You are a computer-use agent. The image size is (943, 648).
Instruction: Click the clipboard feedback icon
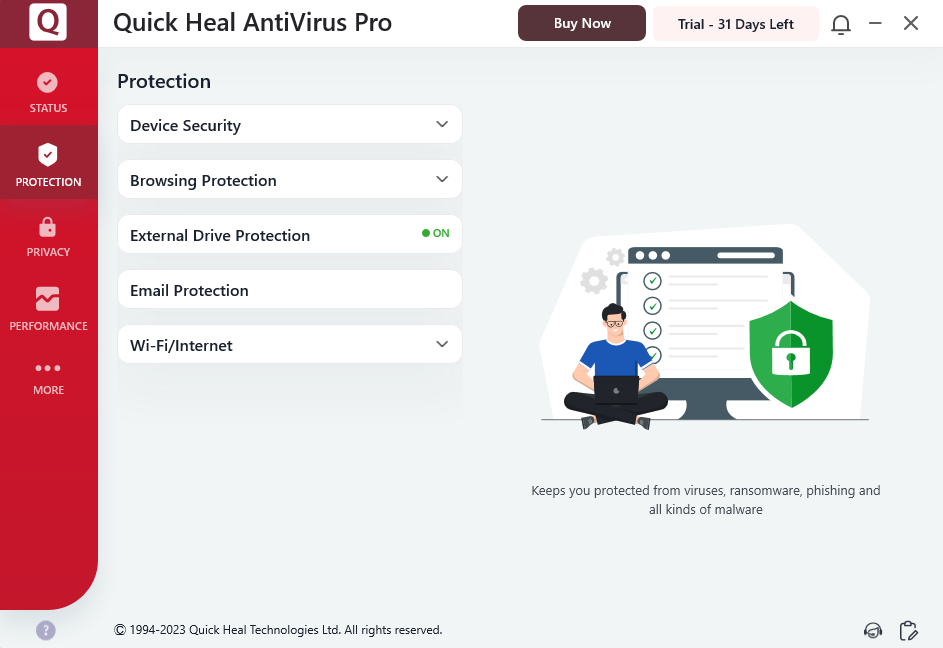pyautogui.click(x=908, y=630)
